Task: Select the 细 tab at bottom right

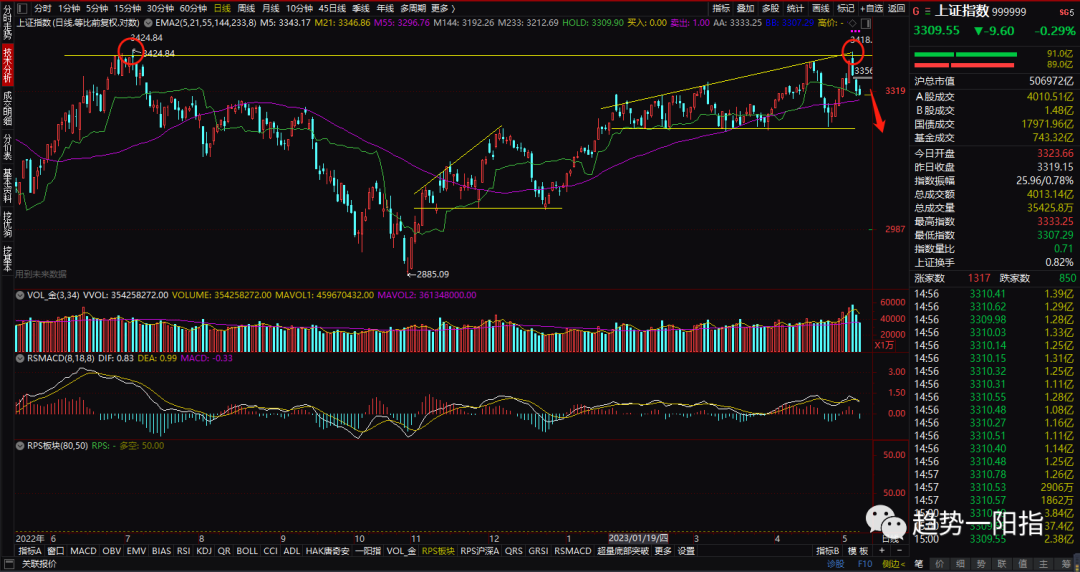Action: [961, 564]
